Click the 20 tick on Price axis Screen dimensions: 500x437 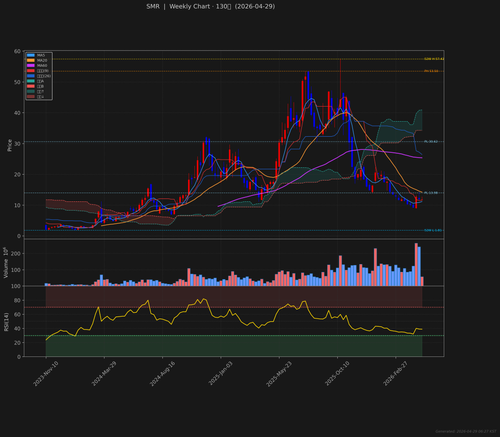(x=17, y=174)
